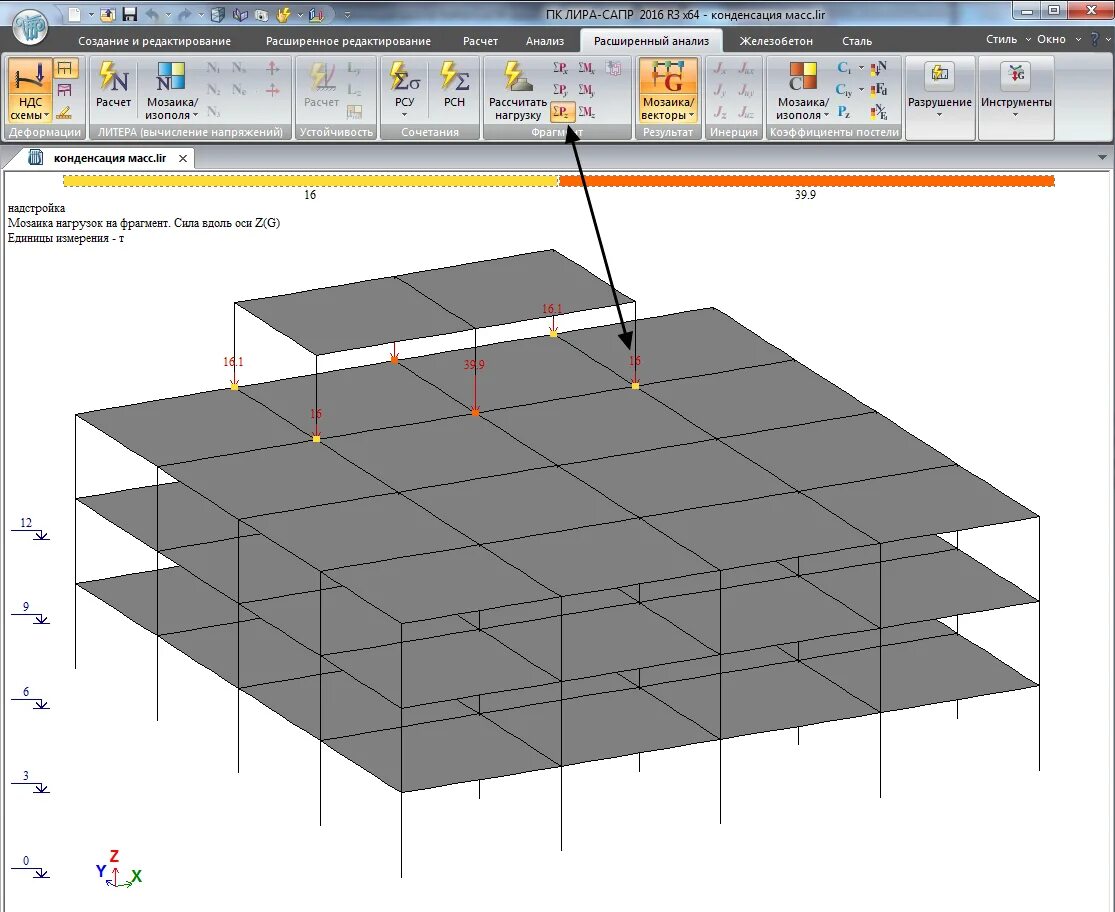Toggle the ΣPz highlighted fragment load button
This screenshot has height=912, width=1115.
562,112
